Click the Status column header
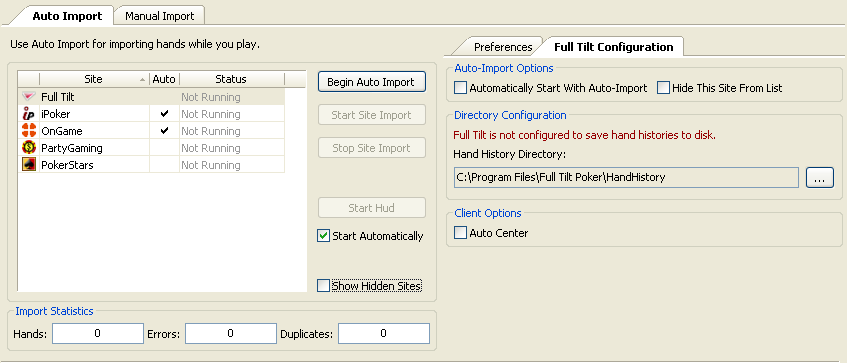 pyautogui.click(x=231, y=79)
